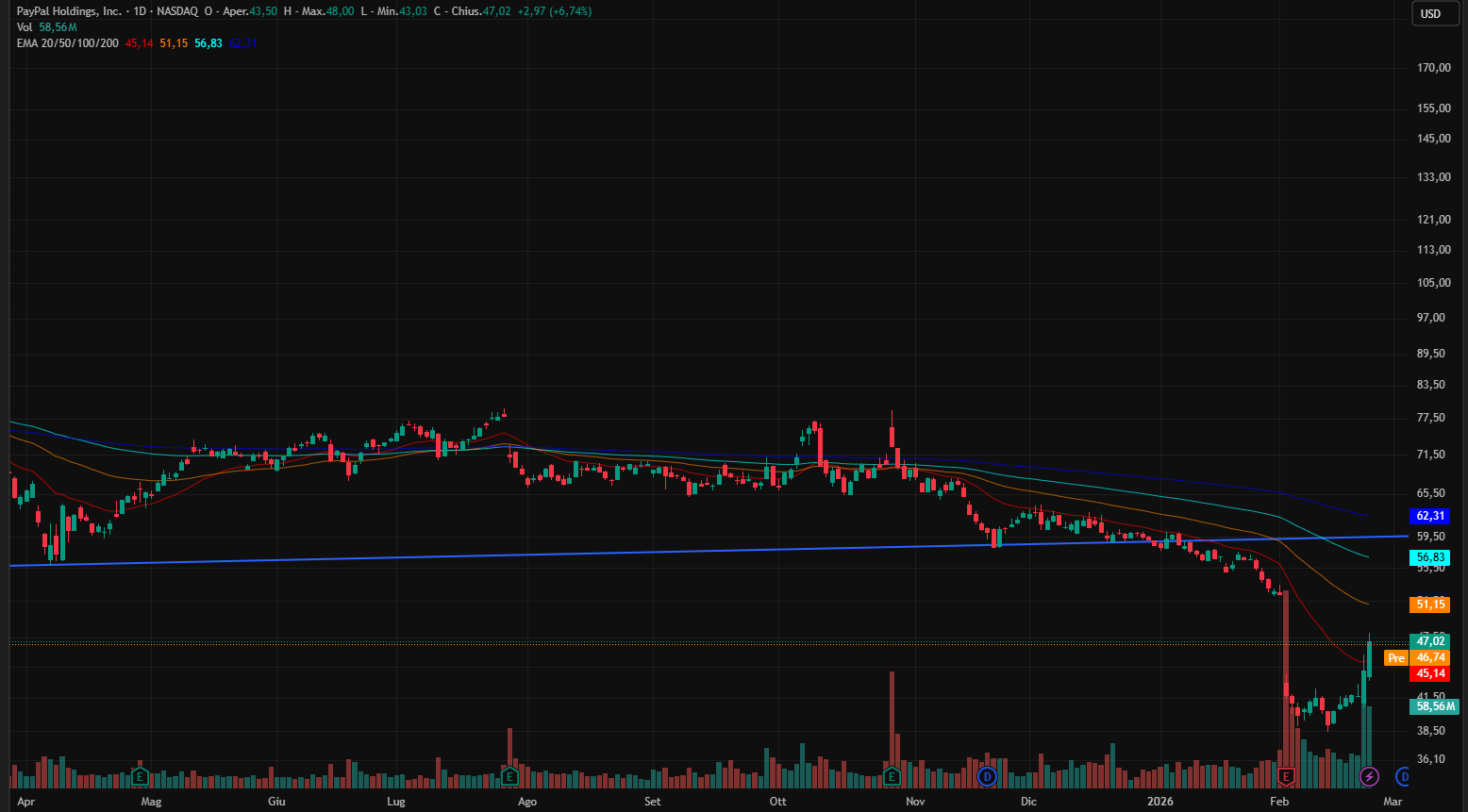
Task: Click the cyan 56,83 EMA label
Action: pos(1430,557)
